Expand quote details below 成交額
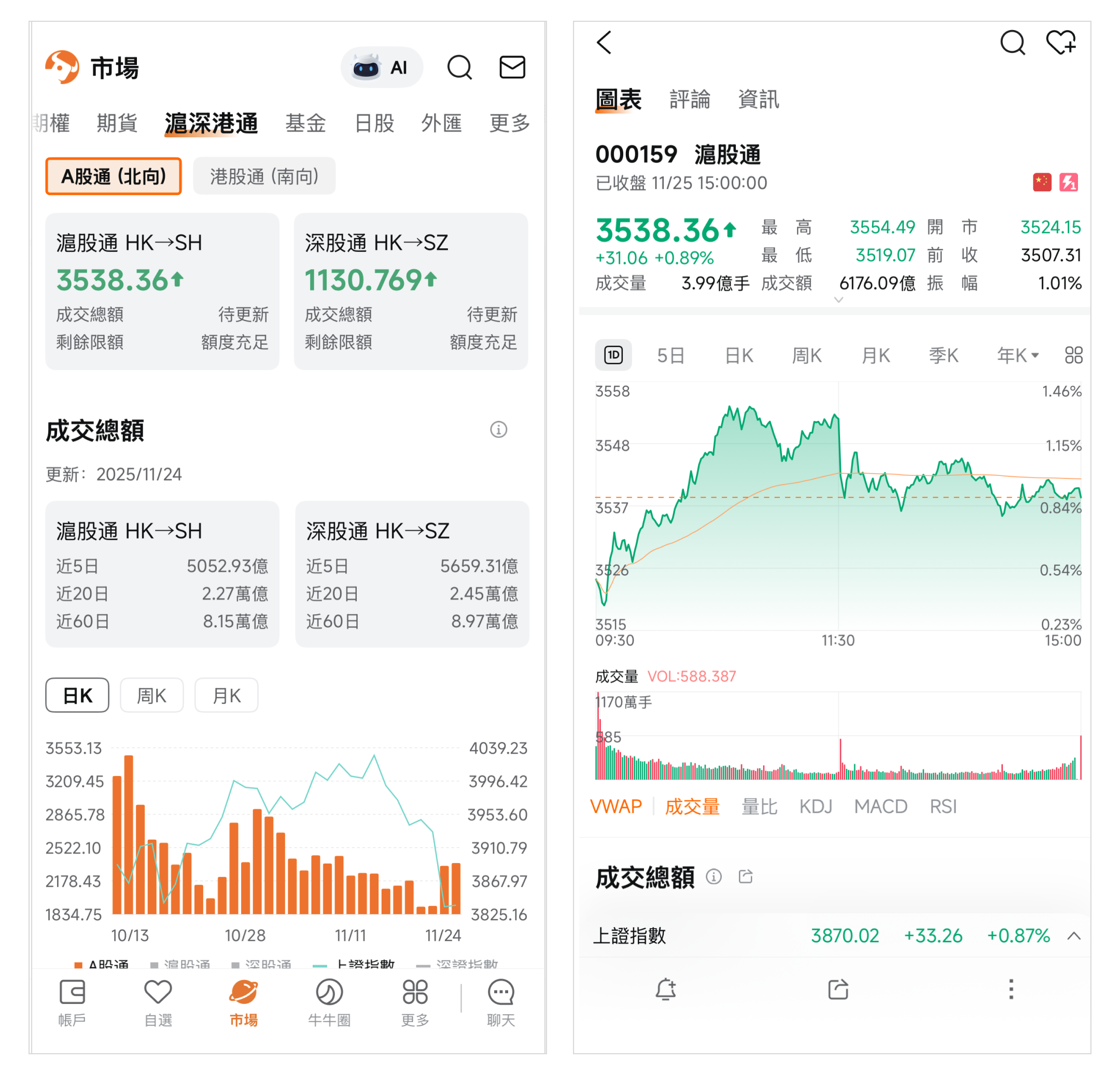Viewport: 1120px width, 1075px height. pyautogui.click(x=838, y=300)
